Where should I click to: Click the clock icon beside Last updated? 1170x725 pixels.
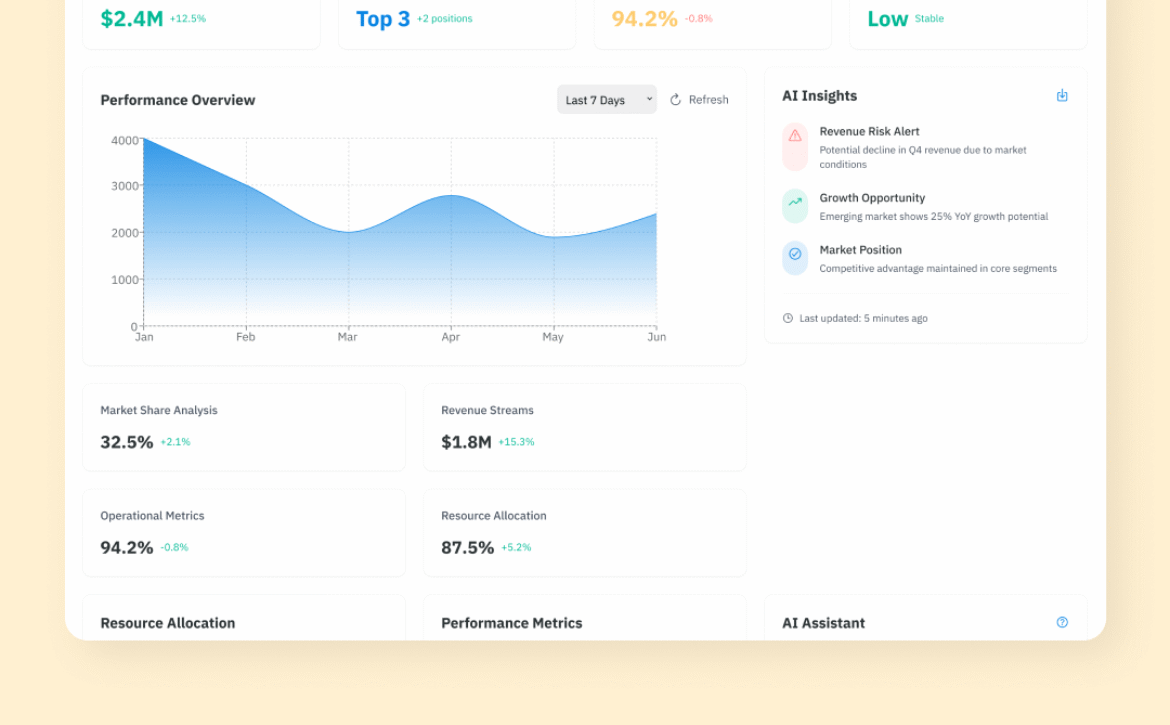(x=788, y=318)
